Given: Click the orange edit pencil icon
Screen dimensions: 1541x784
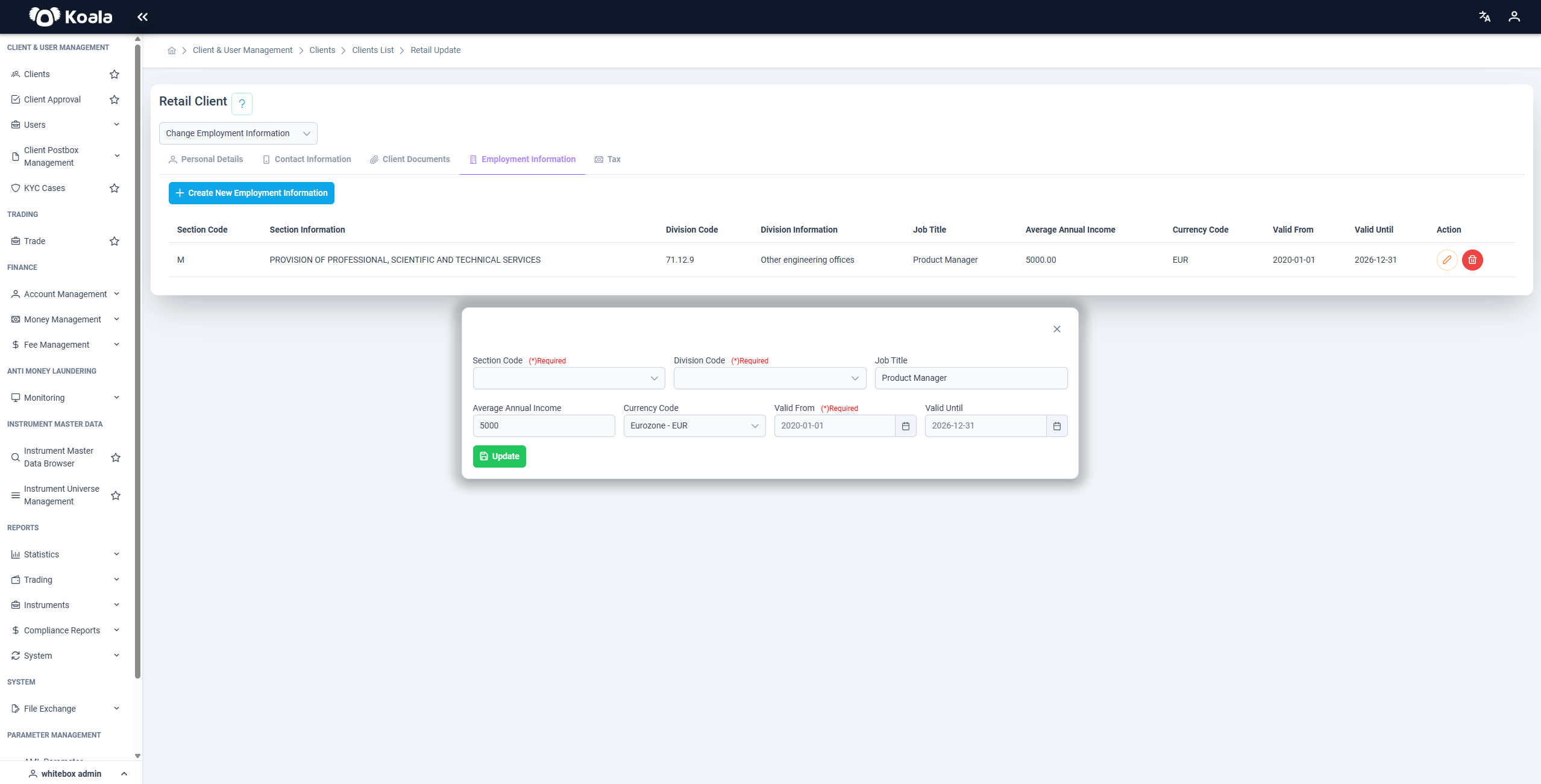Looking at the screenshot, I should point(1446,260).
